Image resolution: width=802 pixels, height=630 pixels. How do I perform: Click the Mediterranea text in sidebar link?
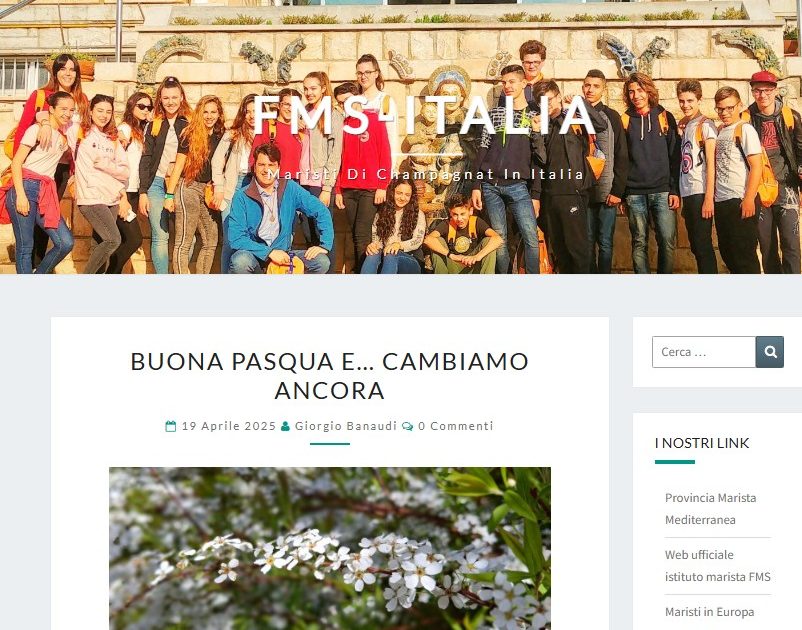coord(700,520)
